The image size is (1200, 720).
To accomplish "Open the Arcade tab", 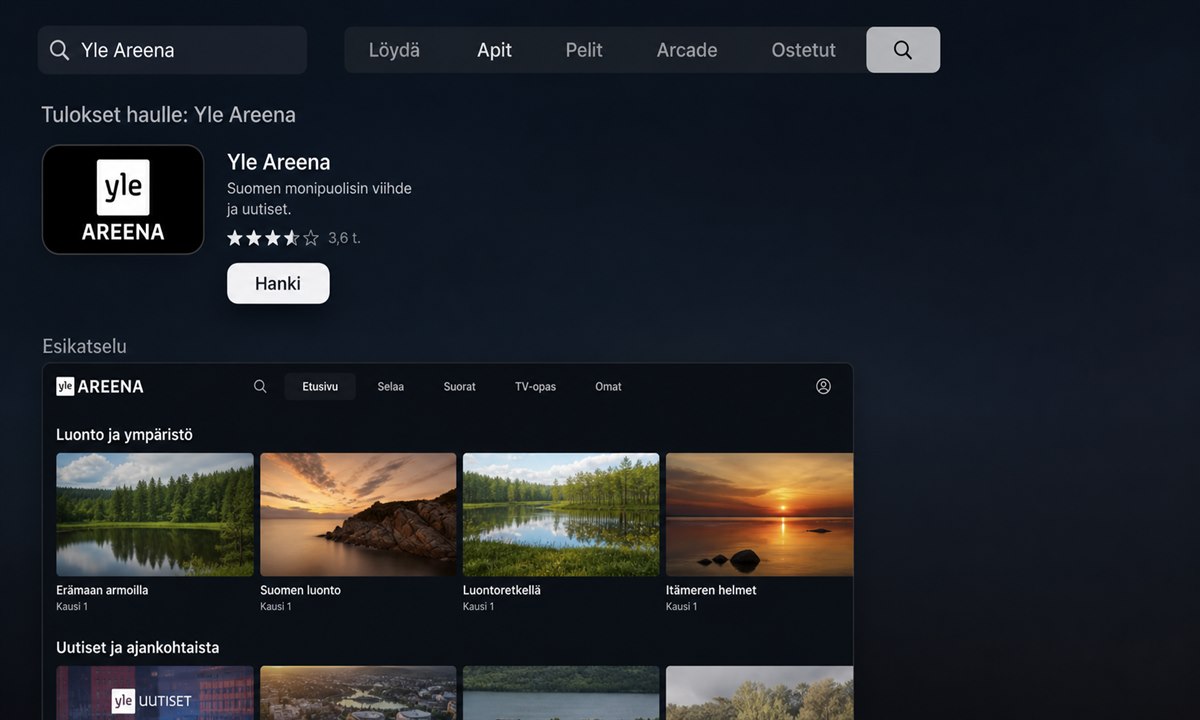I will tap(687, 50).
